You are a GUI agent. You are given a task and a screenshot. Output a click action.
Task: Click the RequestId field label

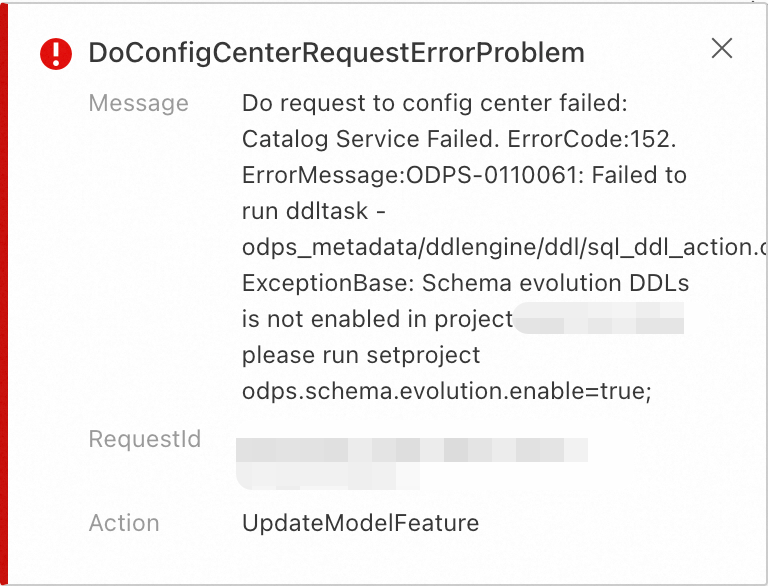click(x=145, y=439)
